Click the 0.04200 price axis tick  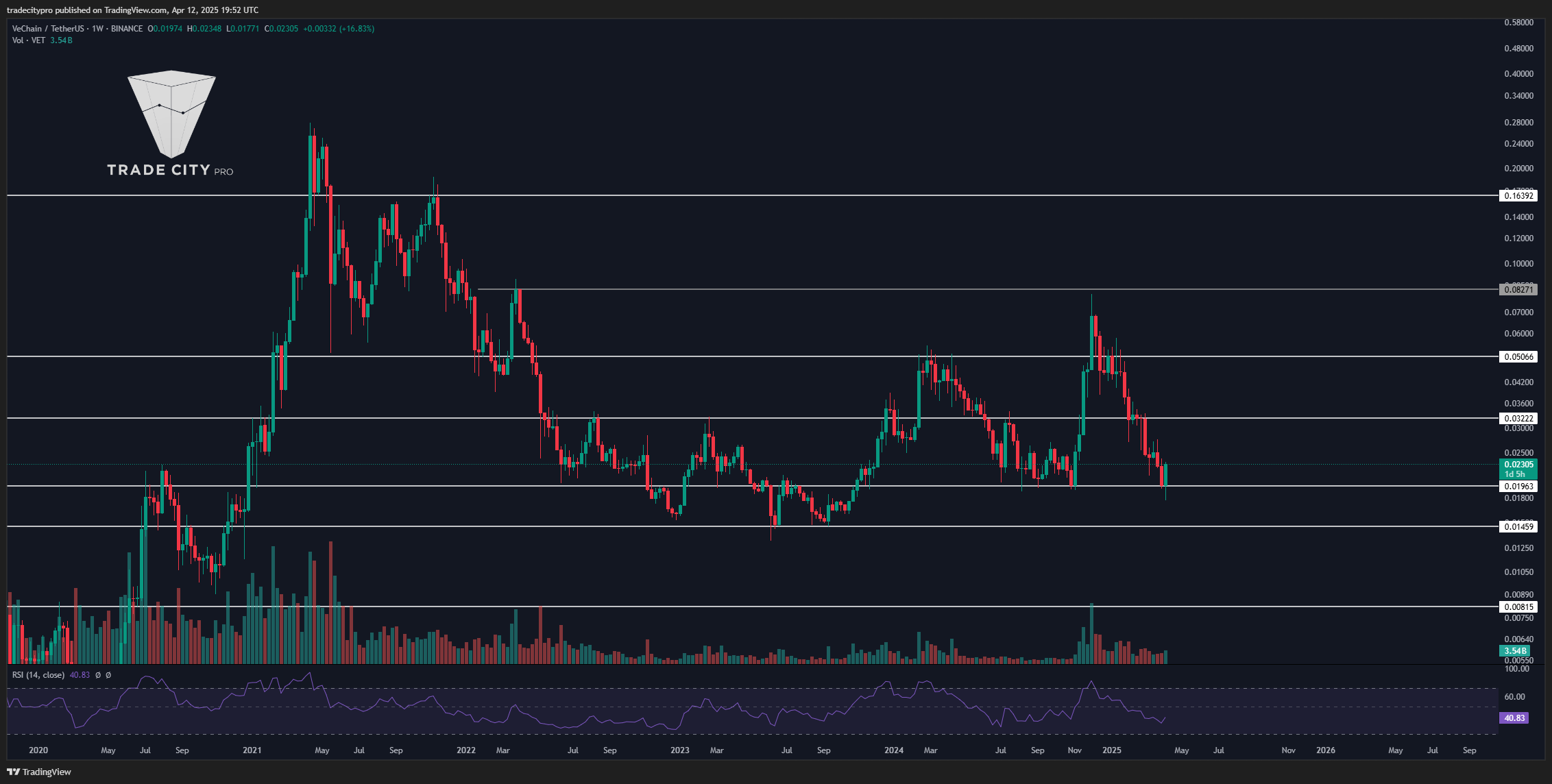(x=1518, y=382)
